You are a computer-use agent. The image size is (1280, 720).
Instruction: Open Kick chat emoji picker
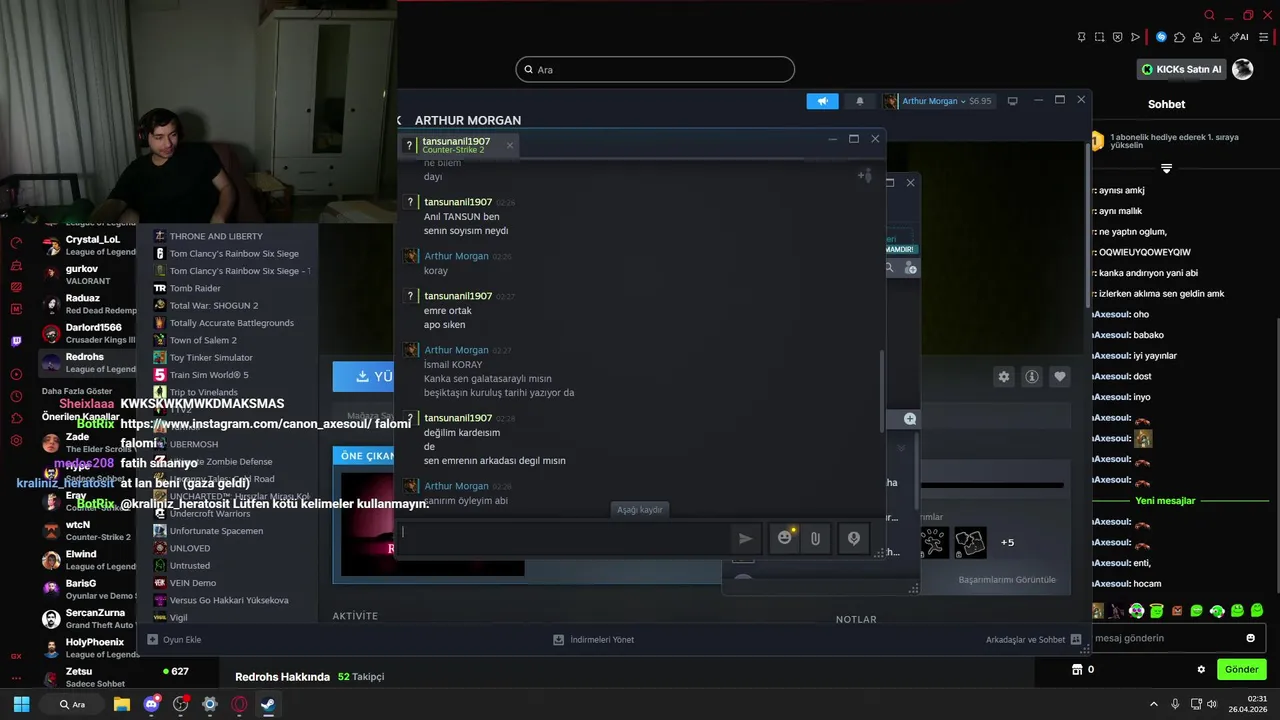pyautogui.click(x=1250, y=638)
